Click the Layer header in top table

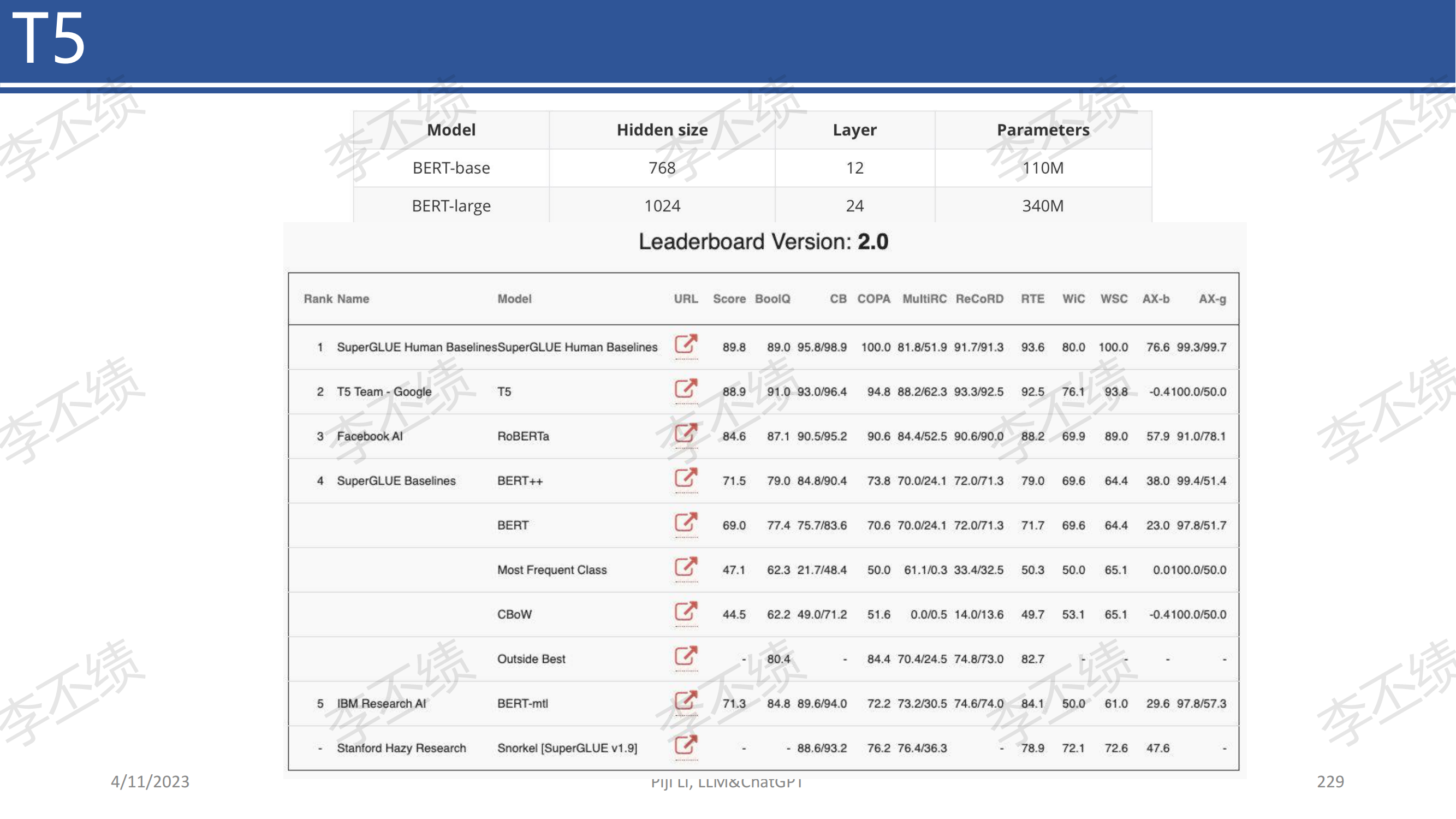(x=854, y=130)
